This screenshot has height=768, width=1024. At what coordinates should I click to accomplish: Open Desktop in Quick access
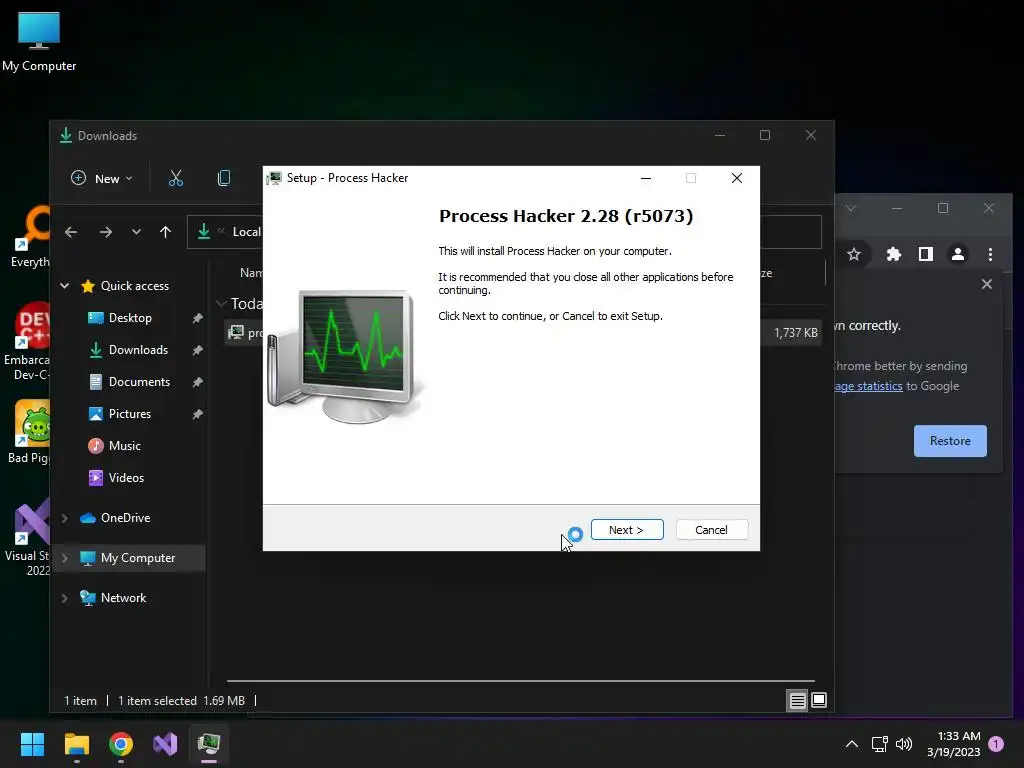point(130,318)
